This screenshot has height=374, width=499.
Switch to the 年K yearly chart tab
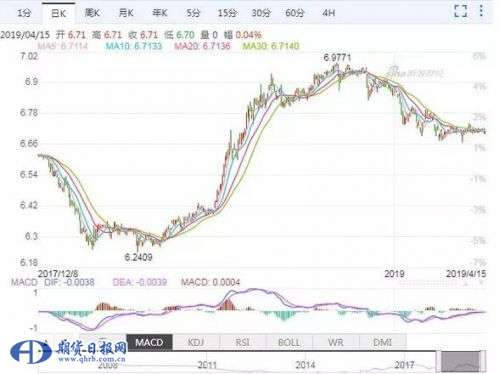point(160,13)
